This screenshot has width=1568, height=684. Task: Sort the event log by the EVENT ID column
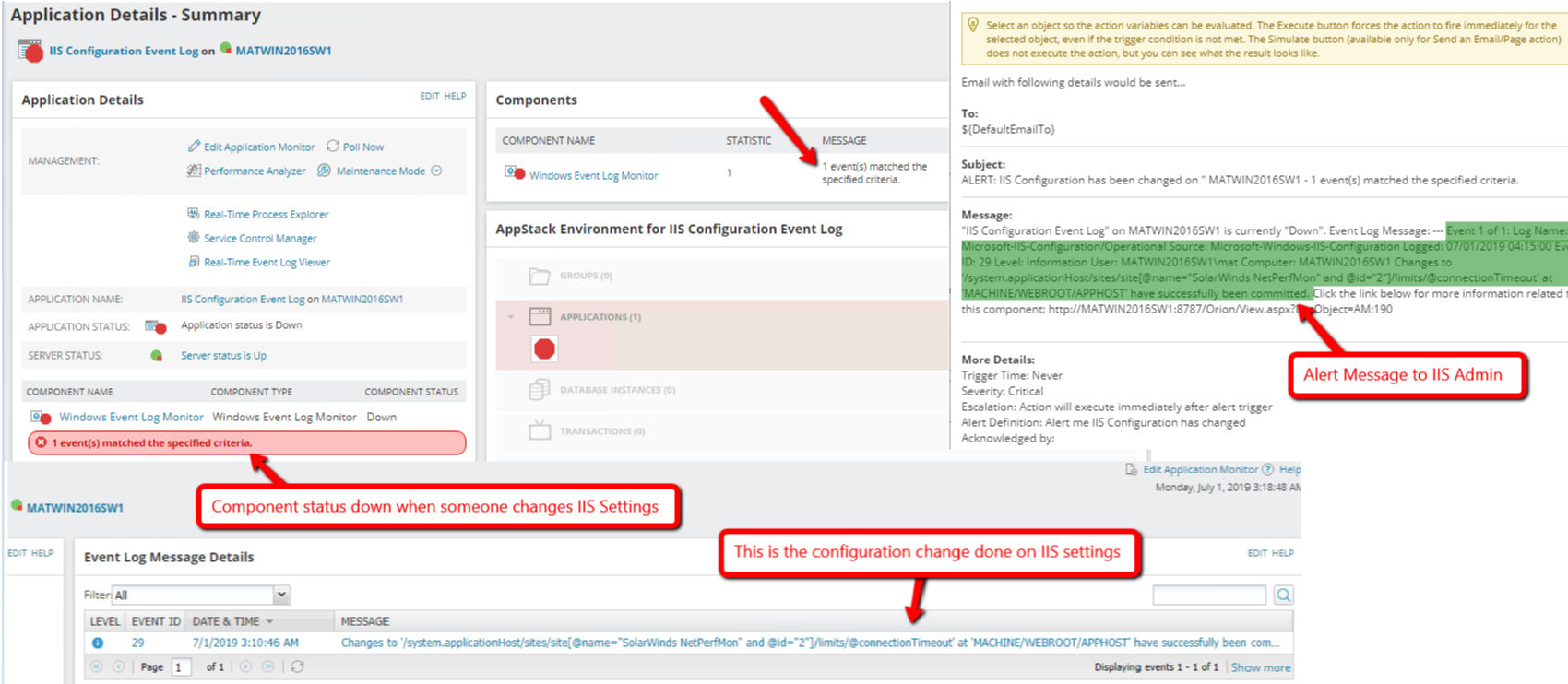156,621
